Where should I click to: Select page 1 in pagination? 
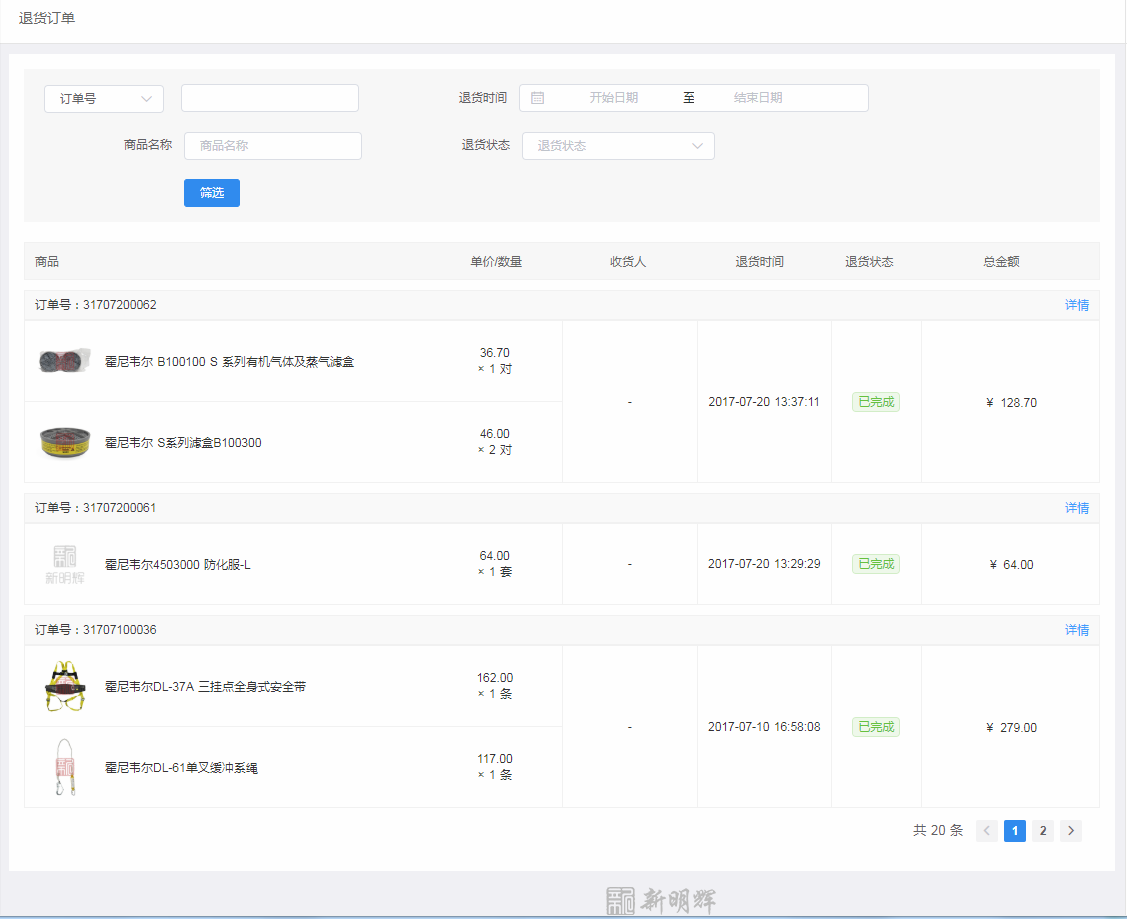coord(1015,831)
